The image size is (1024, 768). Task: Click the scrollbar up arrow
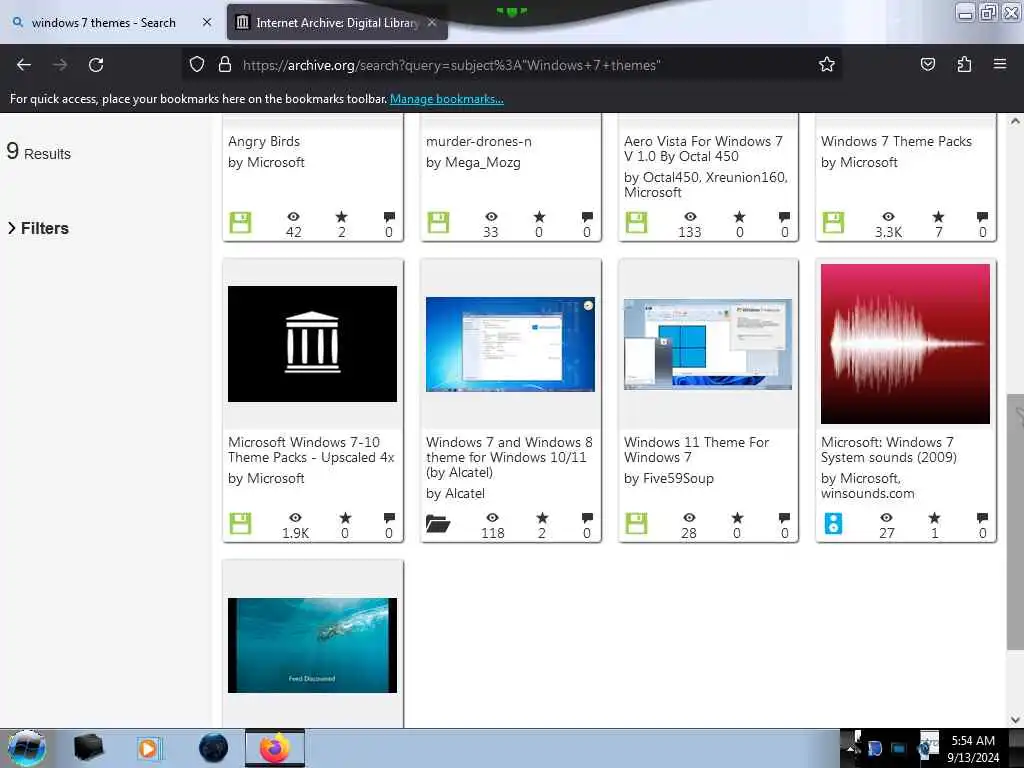click(x=1015, y=121)
